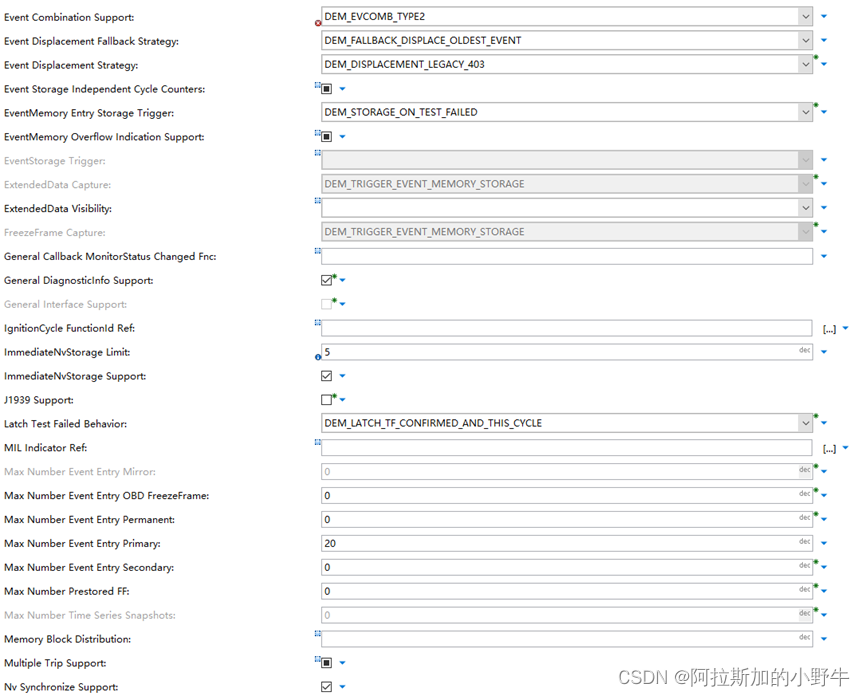Uncheck the ImmediateNvStorage Support checkbox
The image size is (865, 696).
click(326, 375)
